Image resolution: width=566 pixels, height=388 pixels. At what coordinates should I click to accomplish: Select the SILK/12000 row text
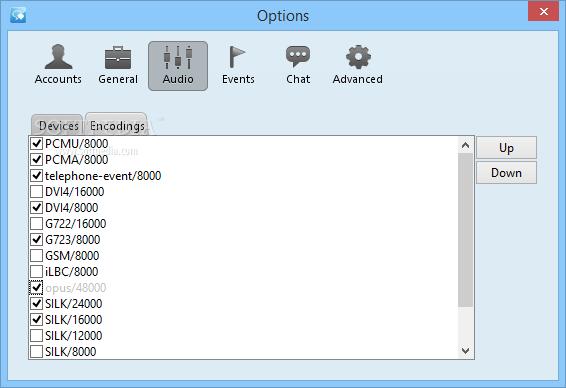point(73,336)
